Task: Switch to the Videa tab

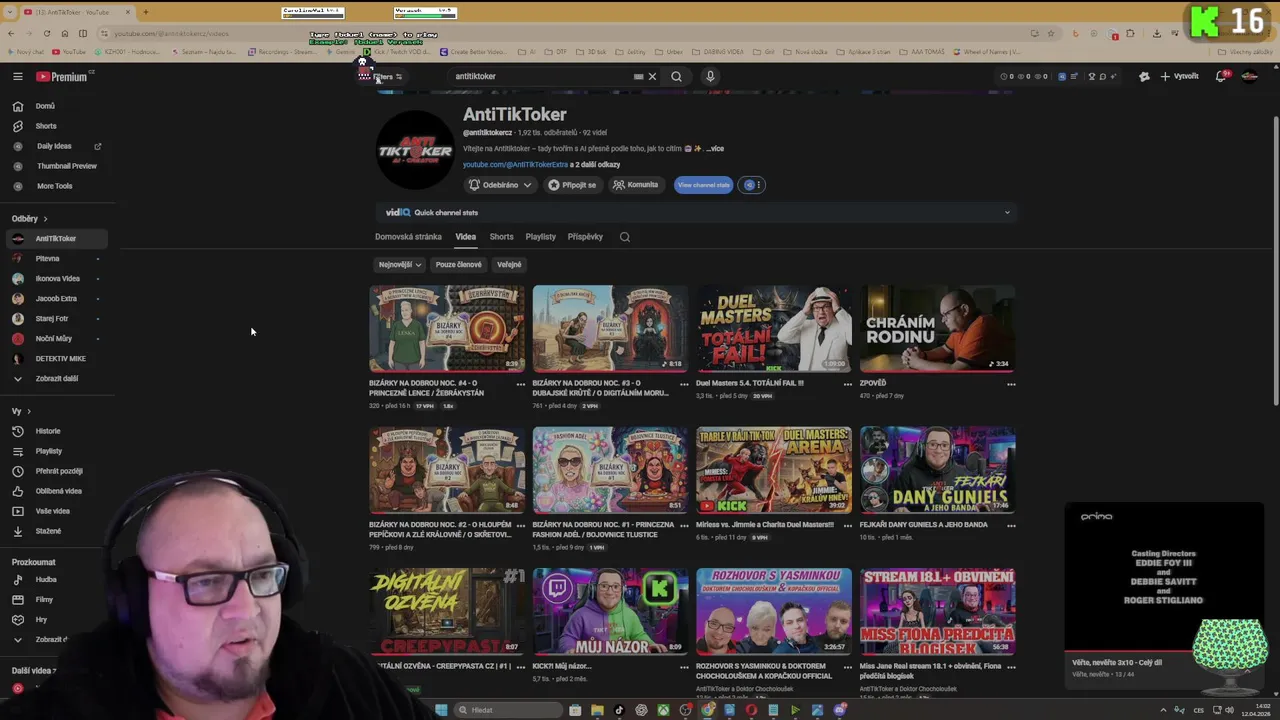Action: coord(466,237)
